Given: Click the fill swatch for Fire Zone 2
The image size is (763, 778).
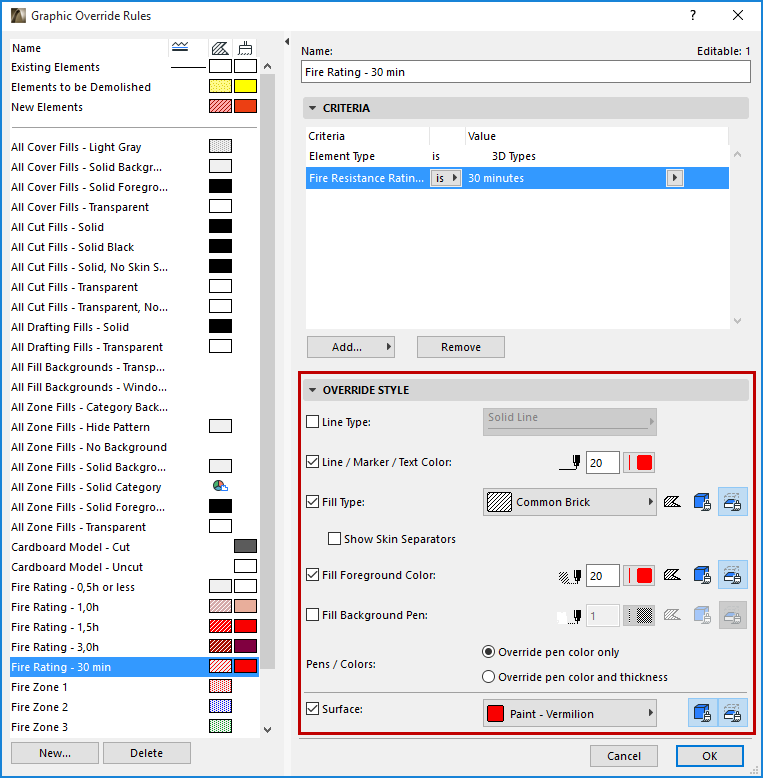Looking at the screenshot, I should (220, 706).
